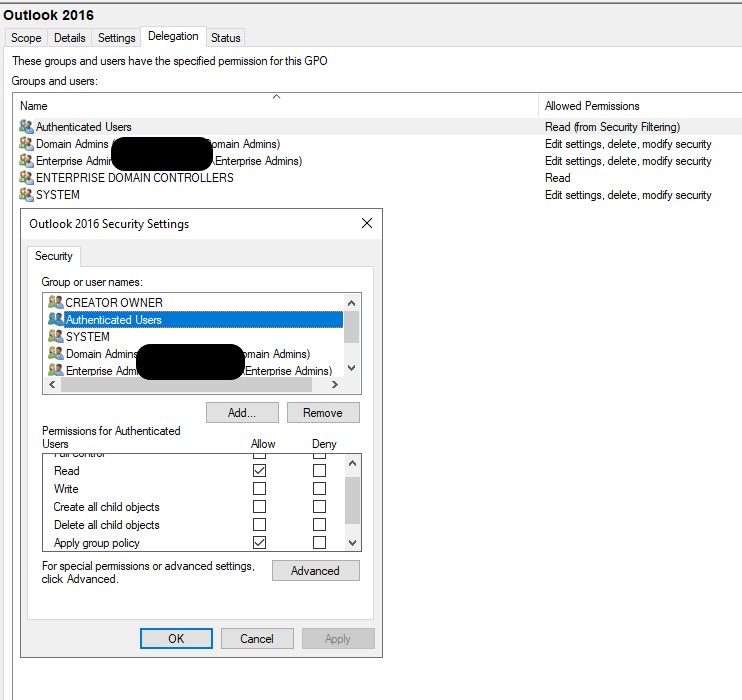Select the SYSTEM row in delegation list
The image size is (742, 700).
[378, 195]
